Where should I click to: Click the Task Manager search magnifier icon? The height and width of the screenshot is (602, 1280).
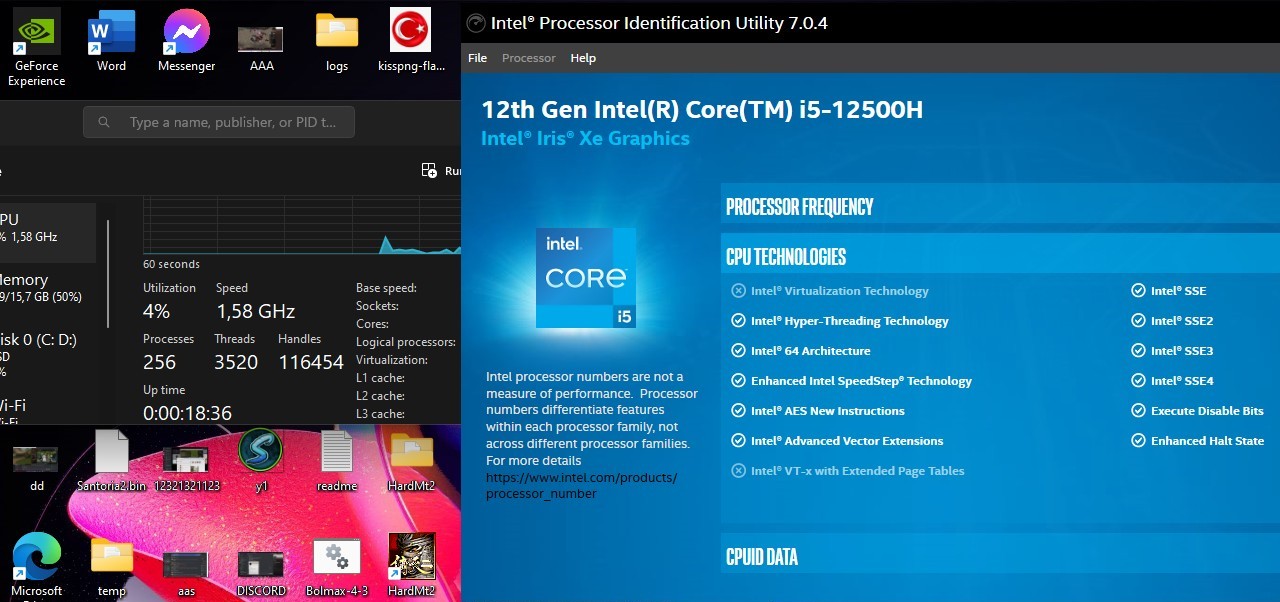point(104,123)
